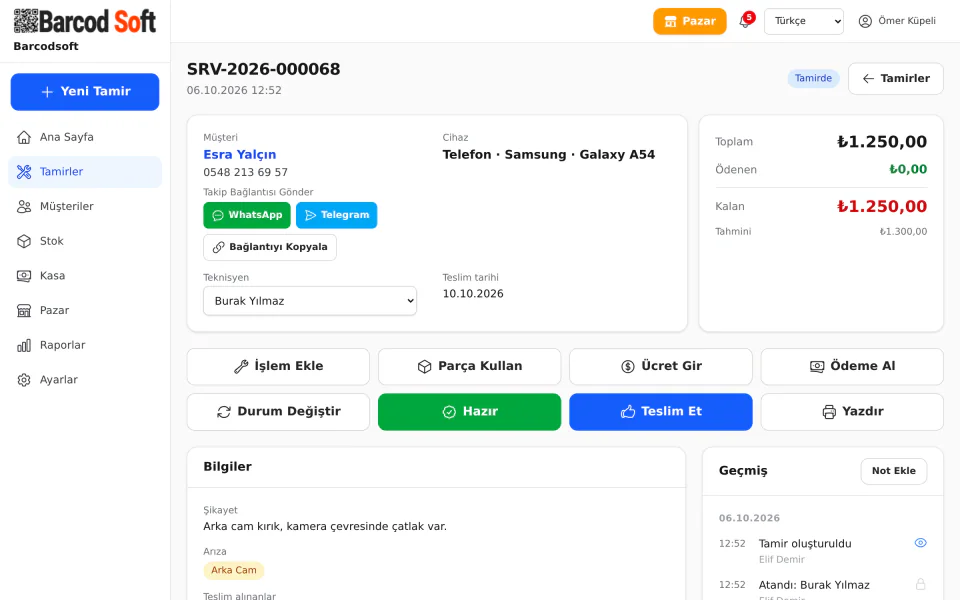Click device text Telefon · Samsung · Galaxy A54
The image size is (960, 600).
coord(549,154)
